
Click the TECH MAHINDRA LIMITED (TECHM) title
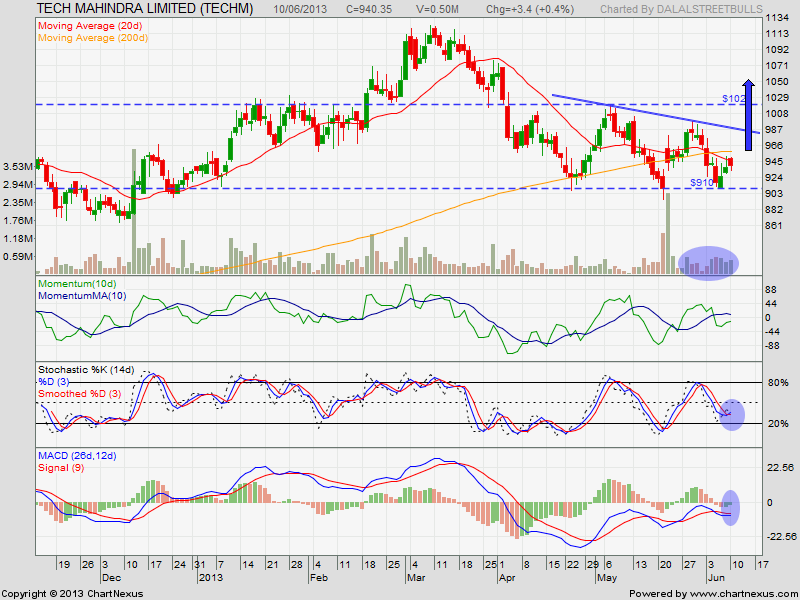tap(145, 8)
